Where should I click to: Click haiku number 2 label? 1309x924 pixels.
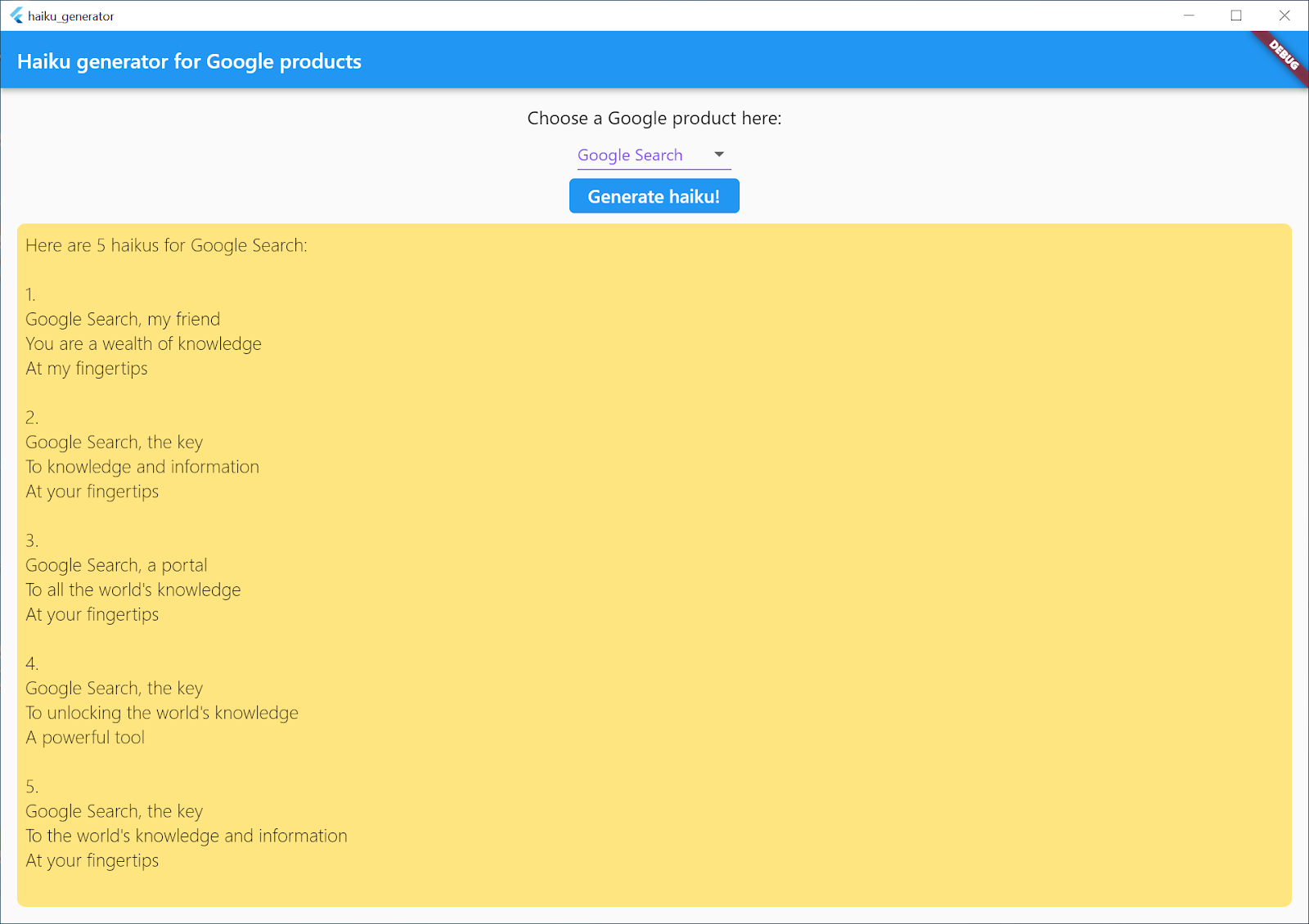coord(30,417)
